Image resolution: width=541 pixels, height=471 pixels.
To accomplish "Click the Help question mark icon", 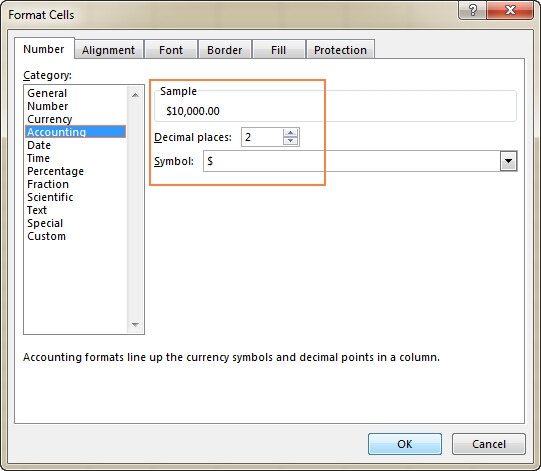I will pyautogui.click(x=473, y=10).
